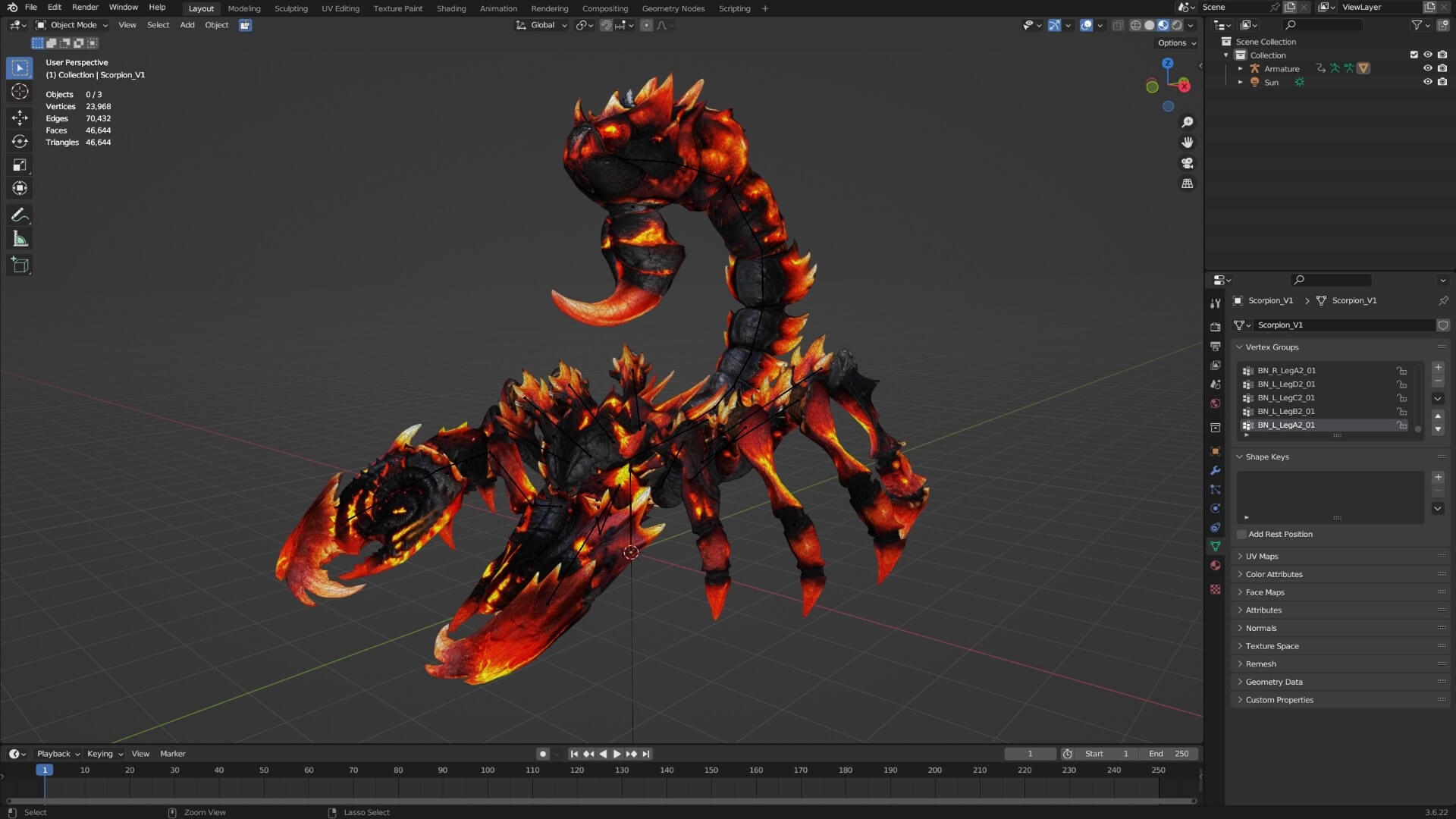
Task: Open the Texture properties checkered tab
Action: [1216, 589]
